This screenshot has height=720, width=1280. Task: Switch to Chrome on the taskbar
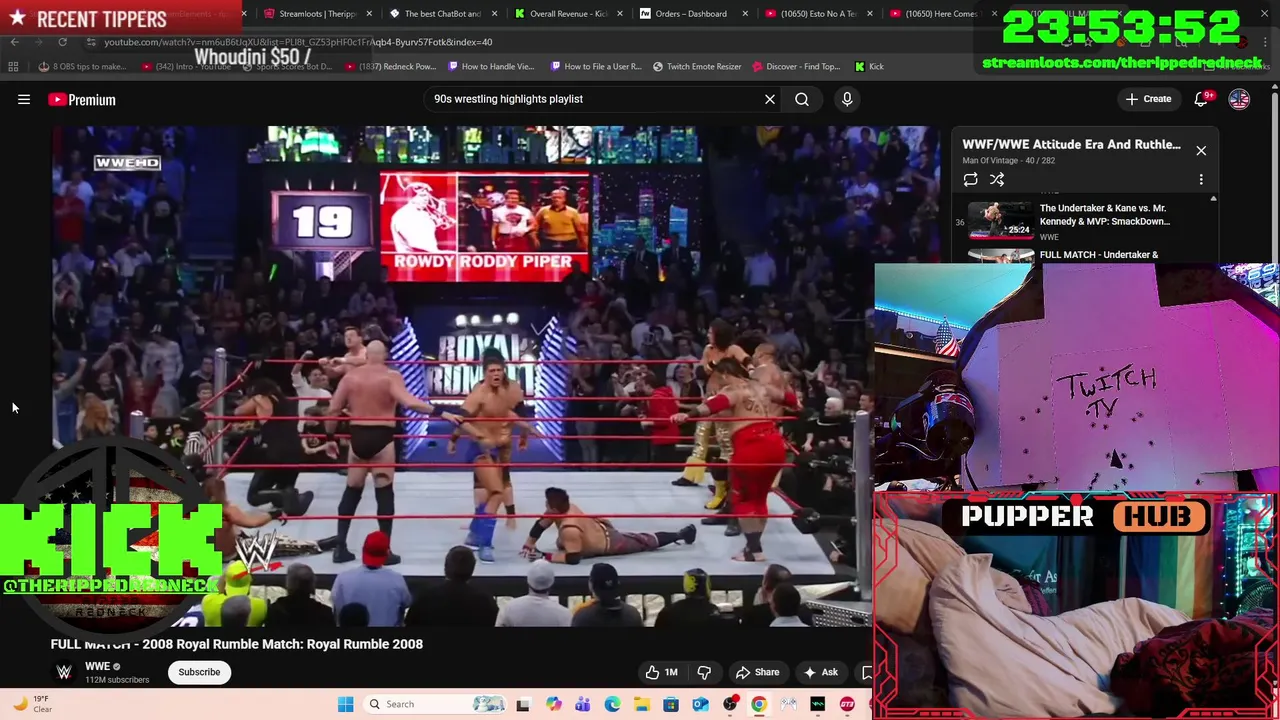pyautogui.click(x=759, y=704)
